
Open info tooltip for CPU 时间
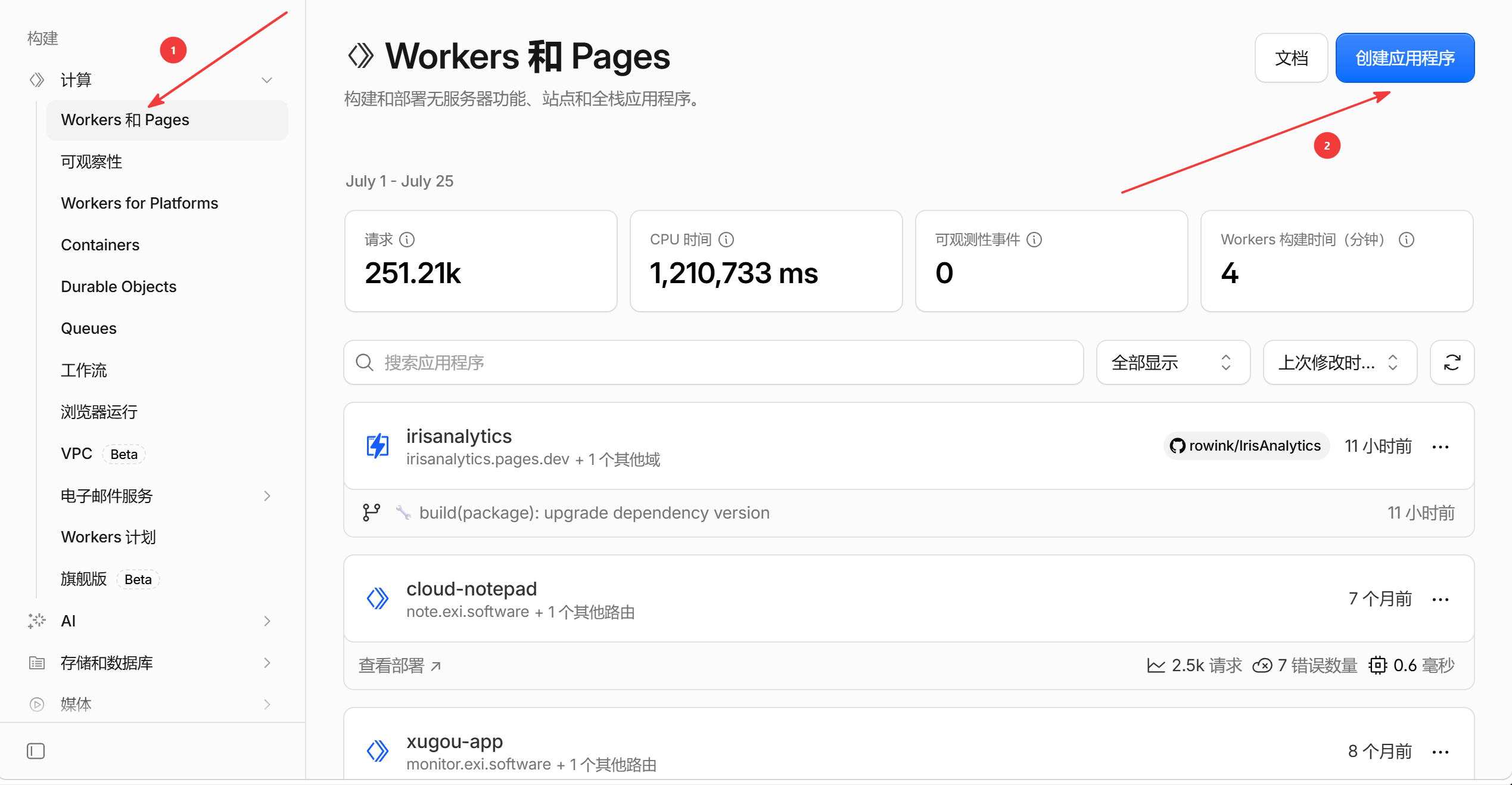pyautogui.click(x=726, y=240)
